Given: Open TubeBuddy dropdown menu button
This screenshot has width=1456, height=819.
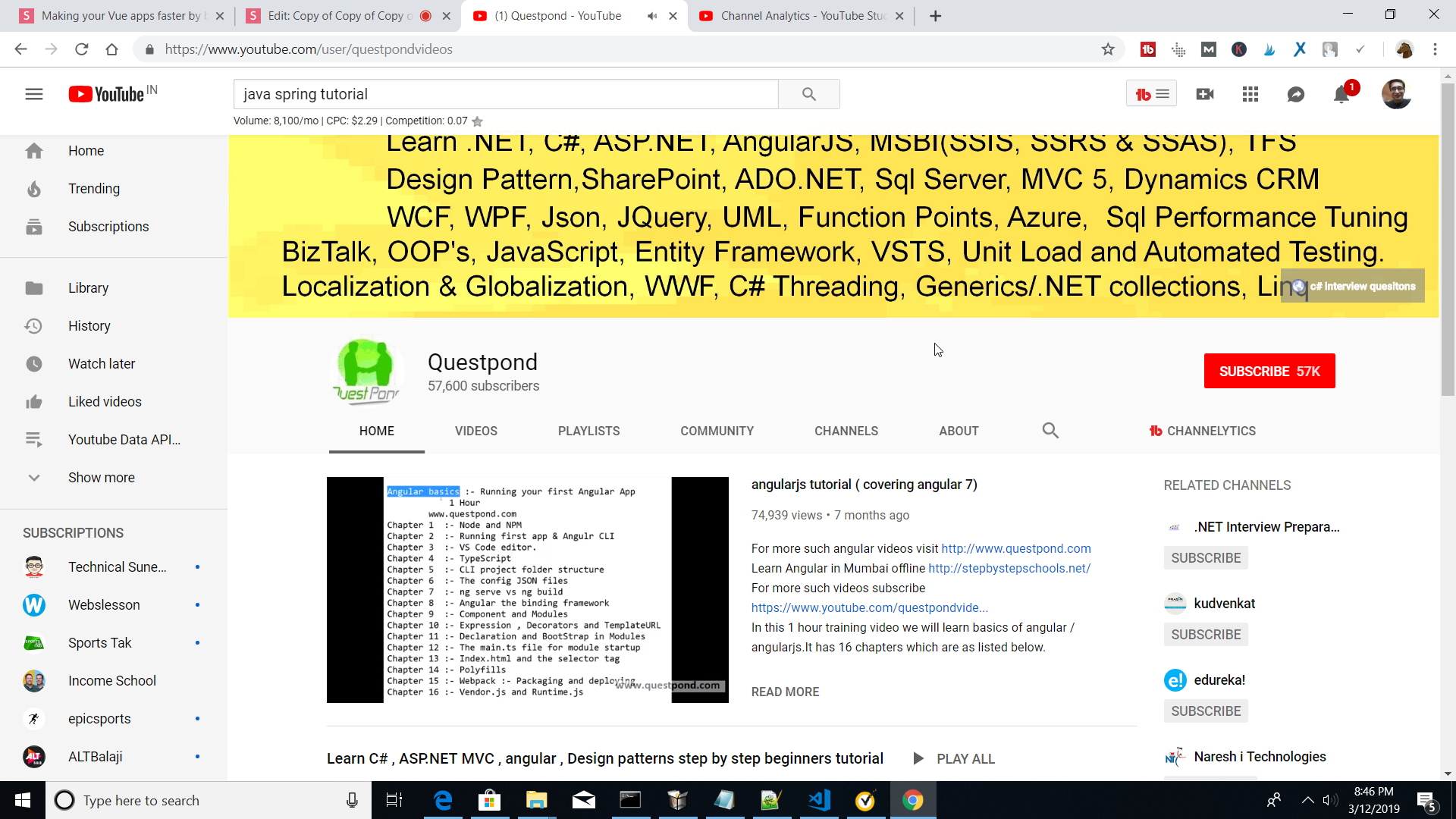Looking at the screenshot, I should 1150,94.
